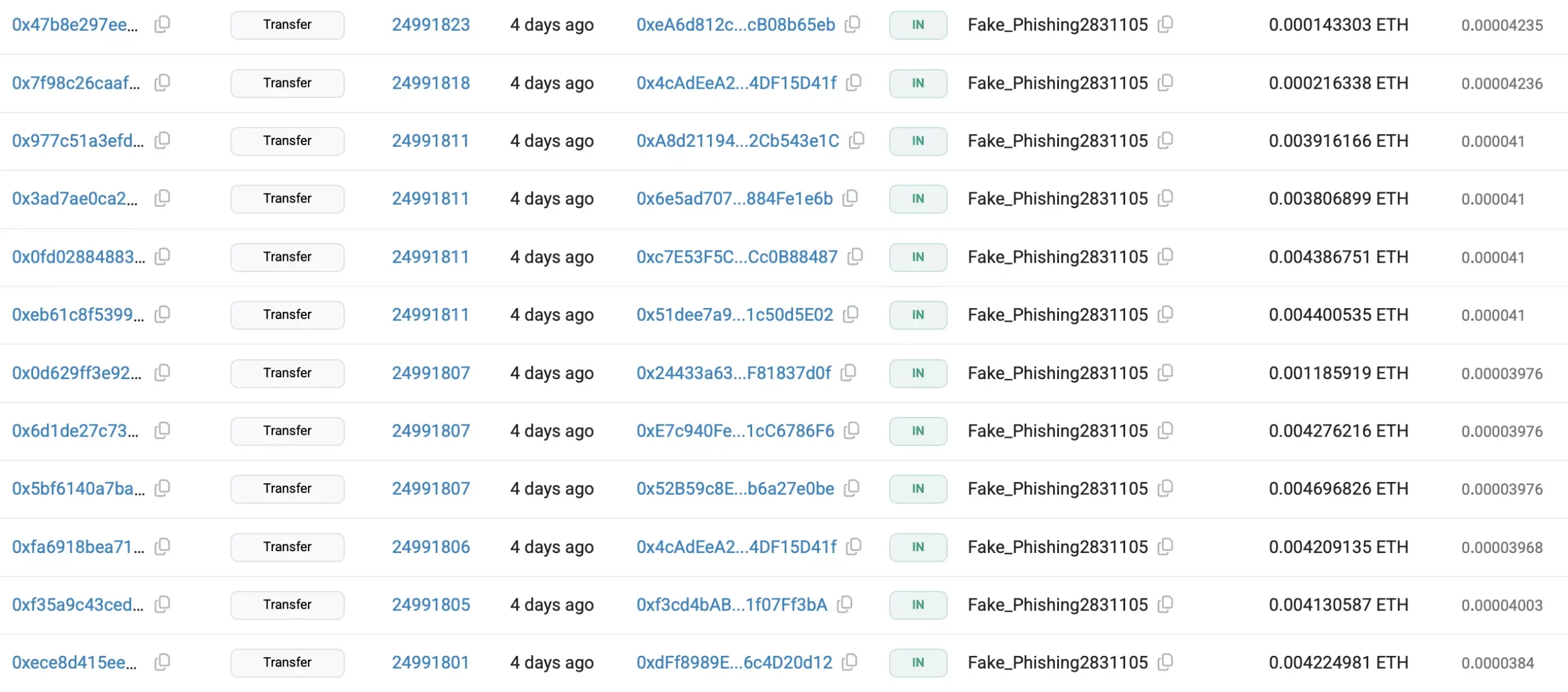Copy transaction hash 0x0d629ff3e92
The height and width of the screenshot is (692, 1568).
click(x=162, y=372)
